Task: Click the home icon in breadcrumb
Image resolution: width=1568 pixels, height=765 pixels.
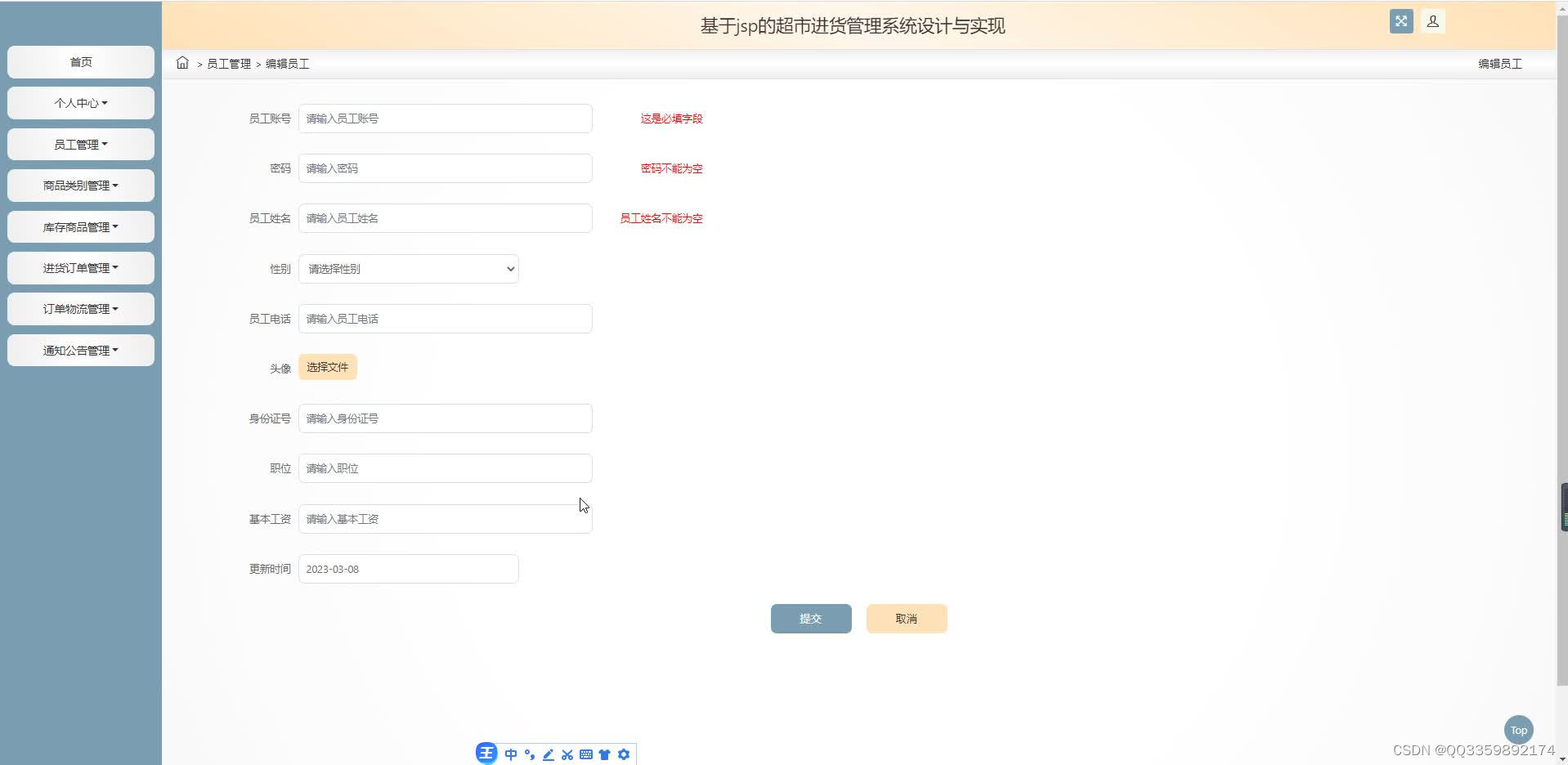Action: [182, 63]
